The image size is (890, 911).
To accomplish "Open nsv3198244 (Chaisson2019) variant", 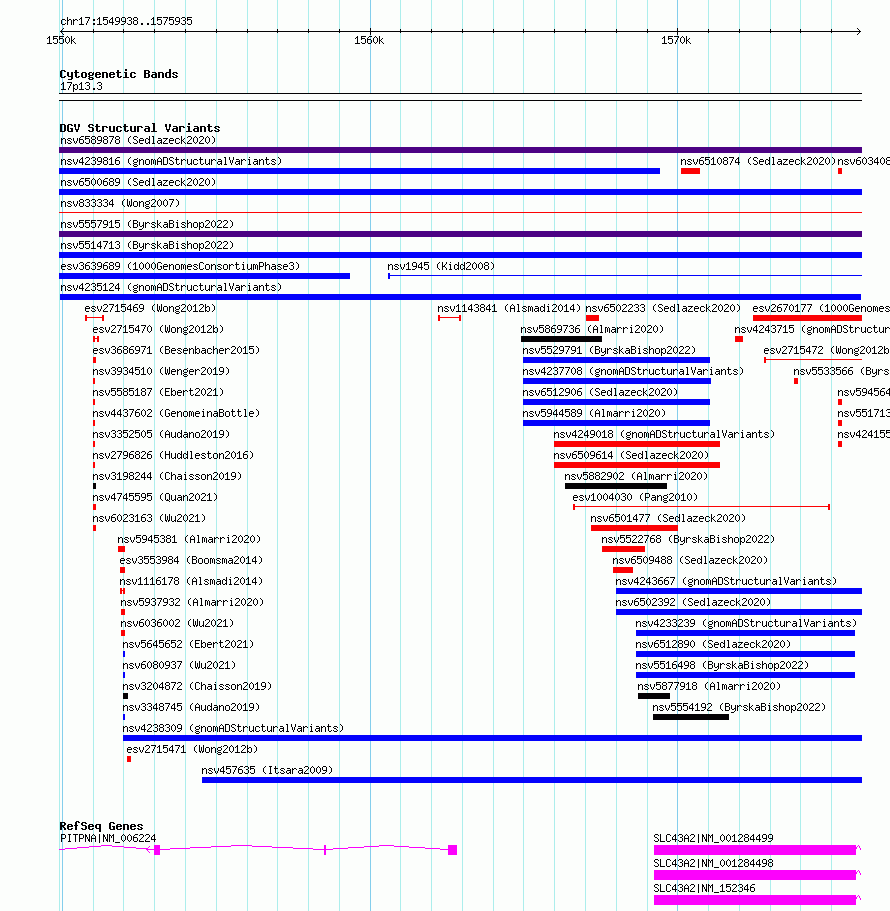I will (167, 475).
